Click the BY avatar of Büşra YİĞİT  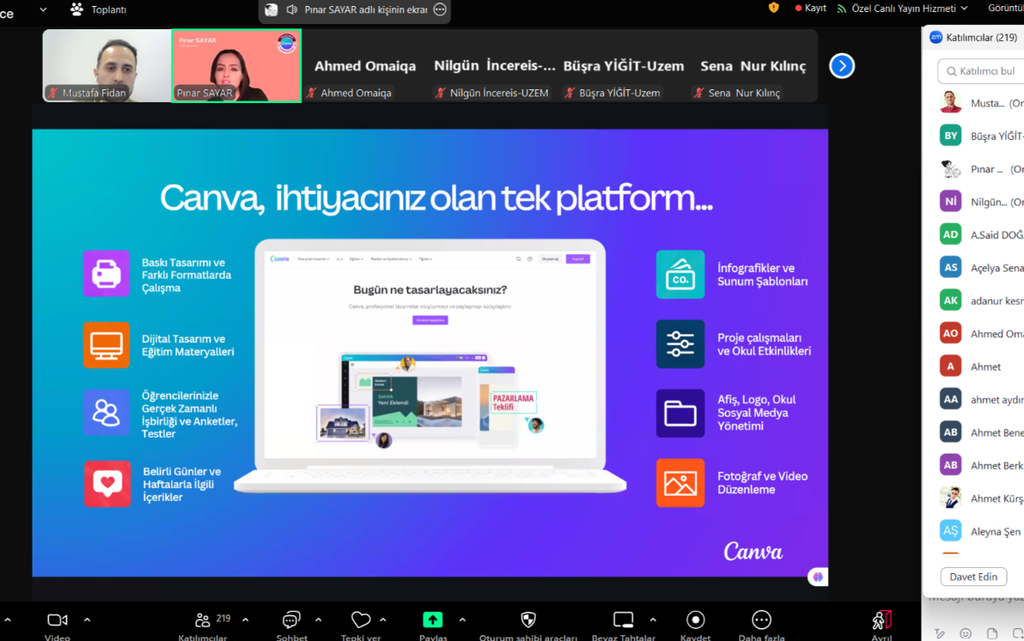click(x=950, y=136)
